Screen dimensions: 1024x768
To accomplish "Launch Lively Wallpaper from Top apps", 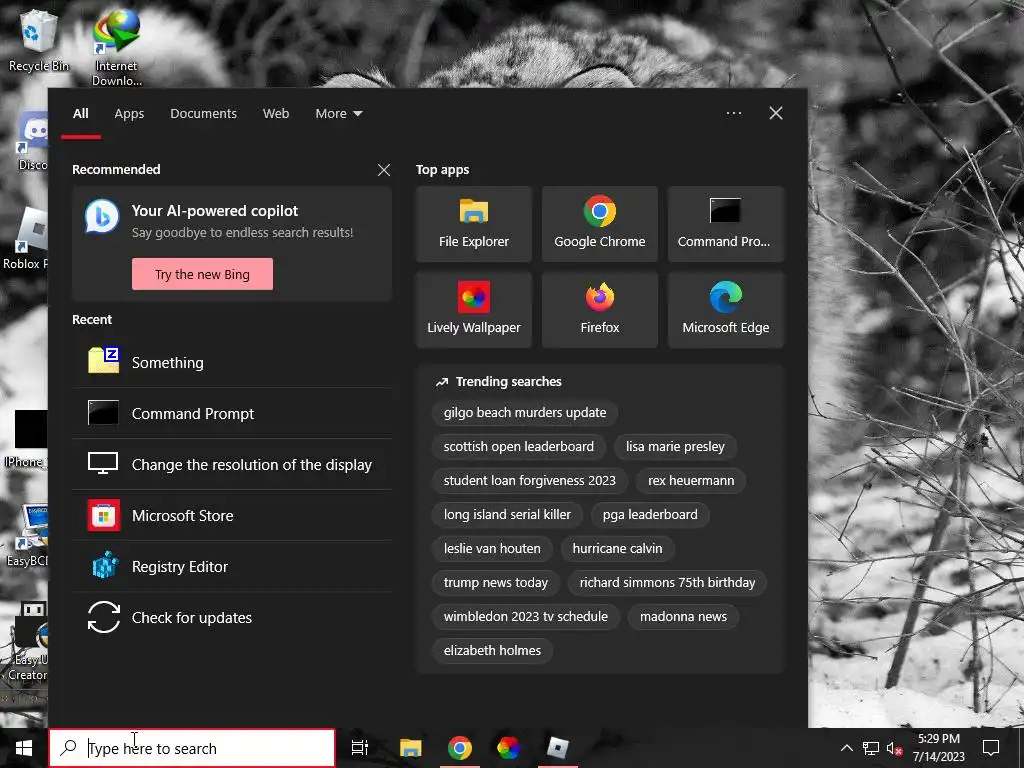I will tap(473, 310).
